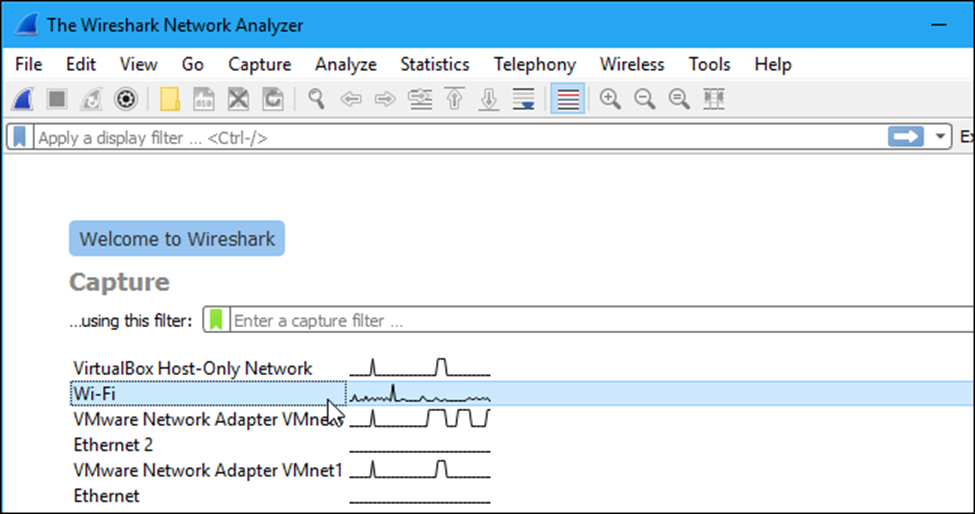Screen dimensions: 975x514
Task: Select the Ethernet 2 interface
Action: point(113,444)
